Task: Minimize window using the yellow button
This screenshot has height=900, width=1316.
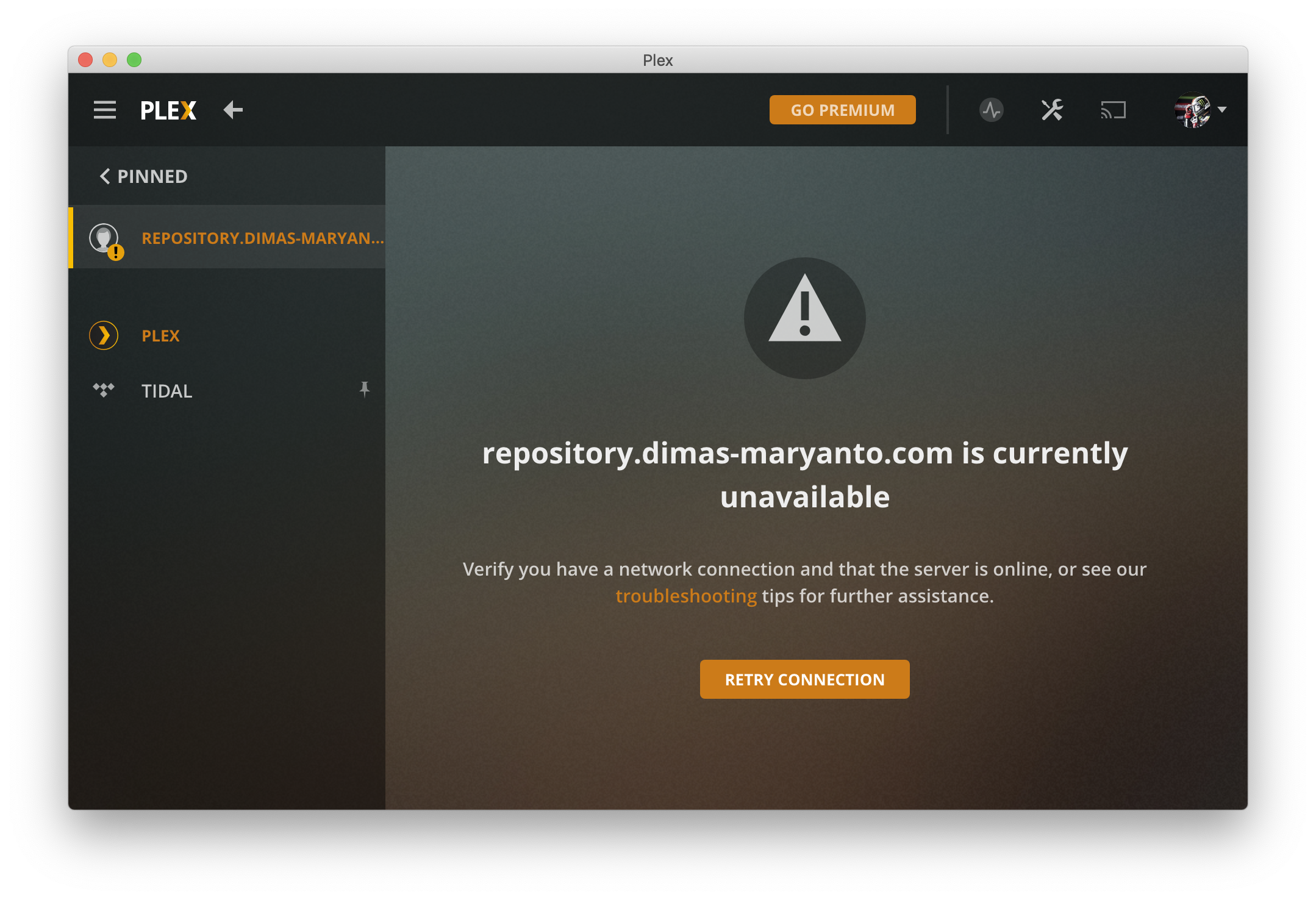Action: click(110, 60)
